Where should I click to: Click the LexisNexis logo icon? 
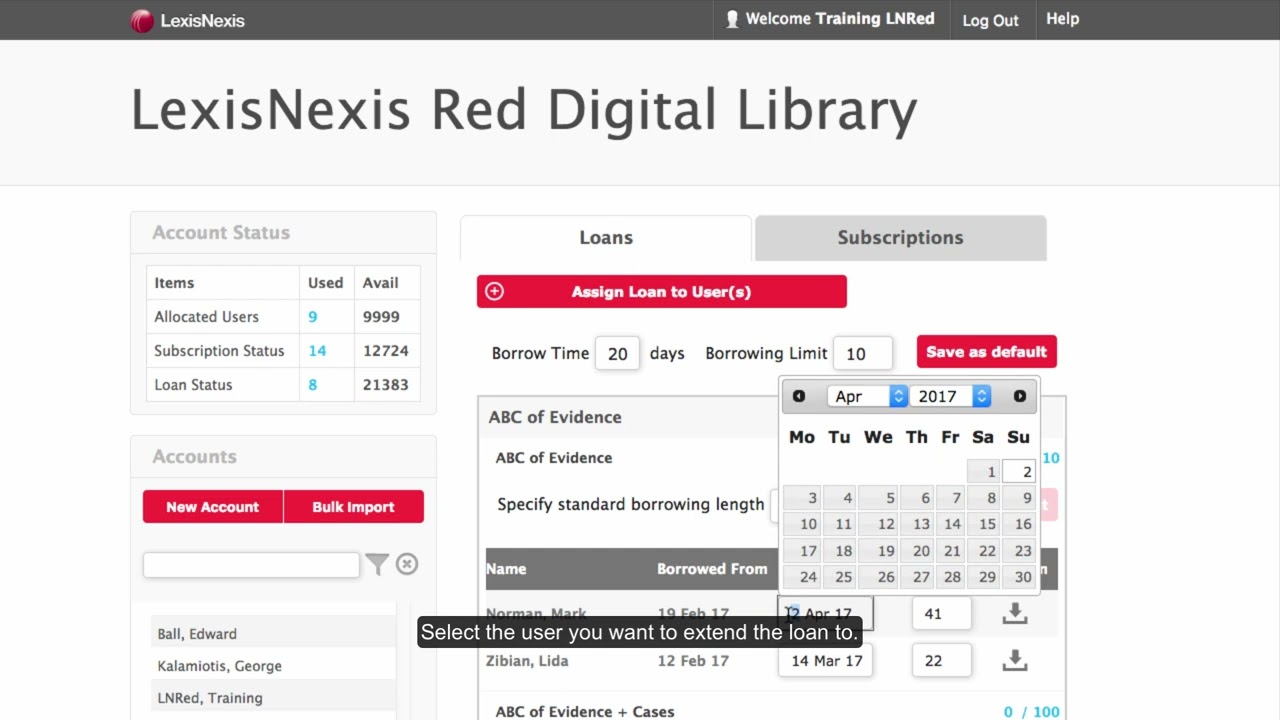[x=142, y=20]
